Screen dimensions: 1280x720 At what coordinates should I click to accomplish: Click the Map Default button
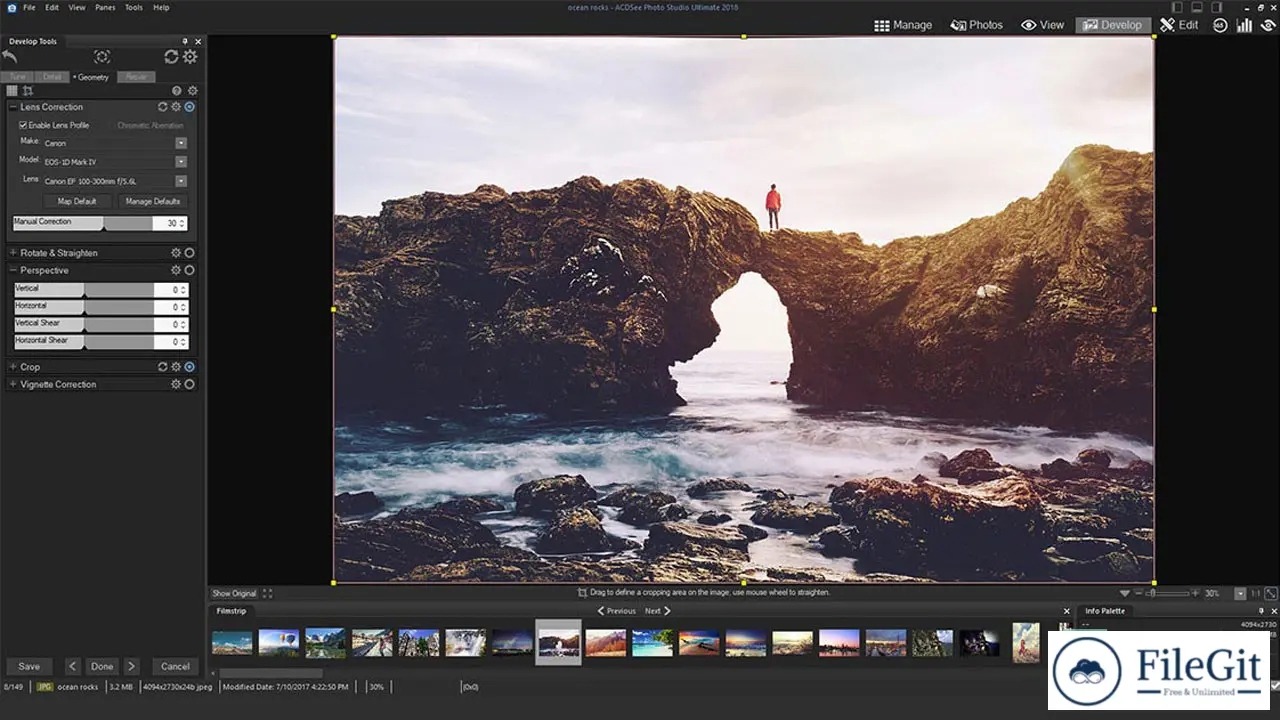(x=77, y=201)
